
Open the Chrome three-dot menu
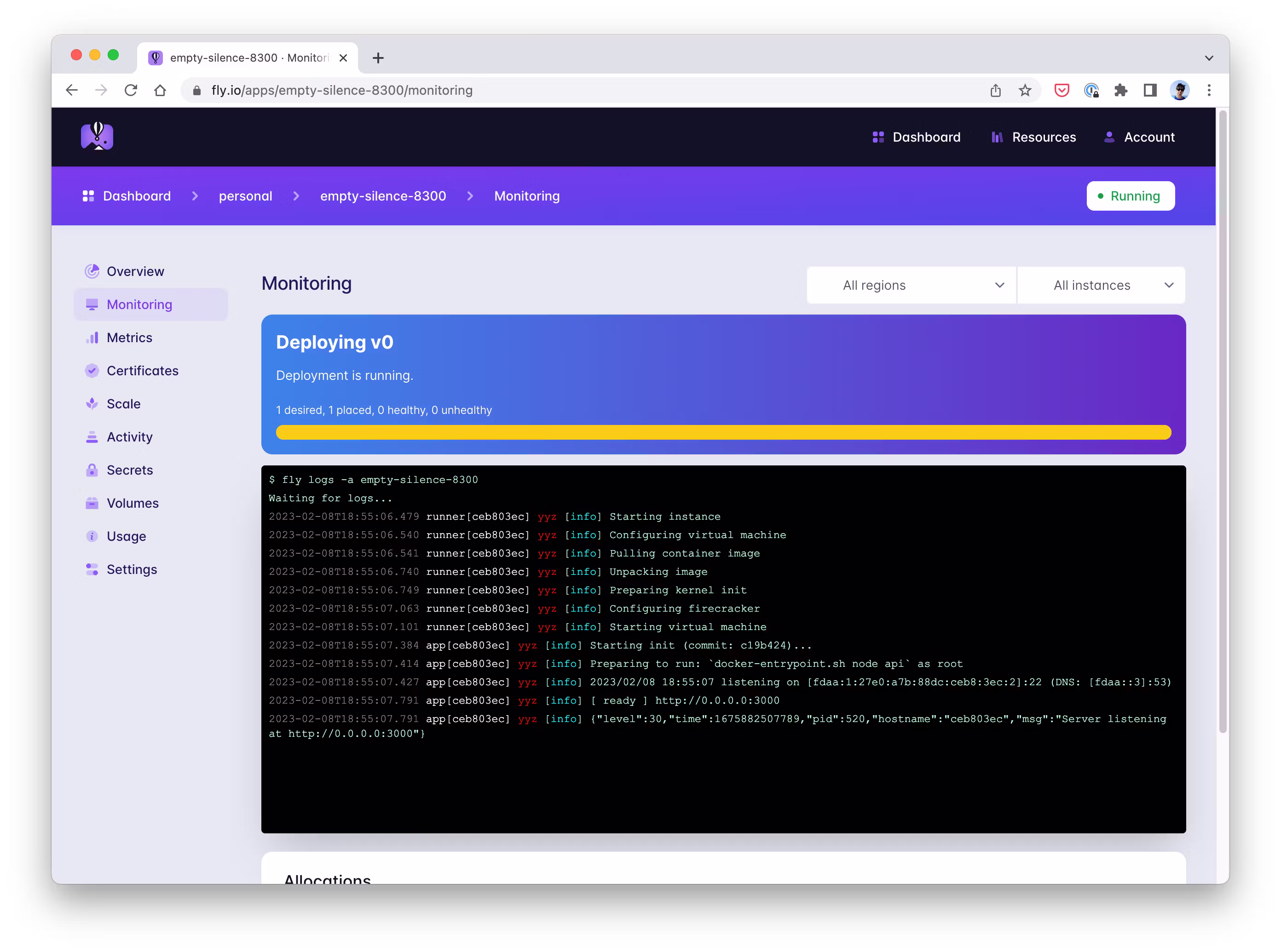[x=1209, y=91]
